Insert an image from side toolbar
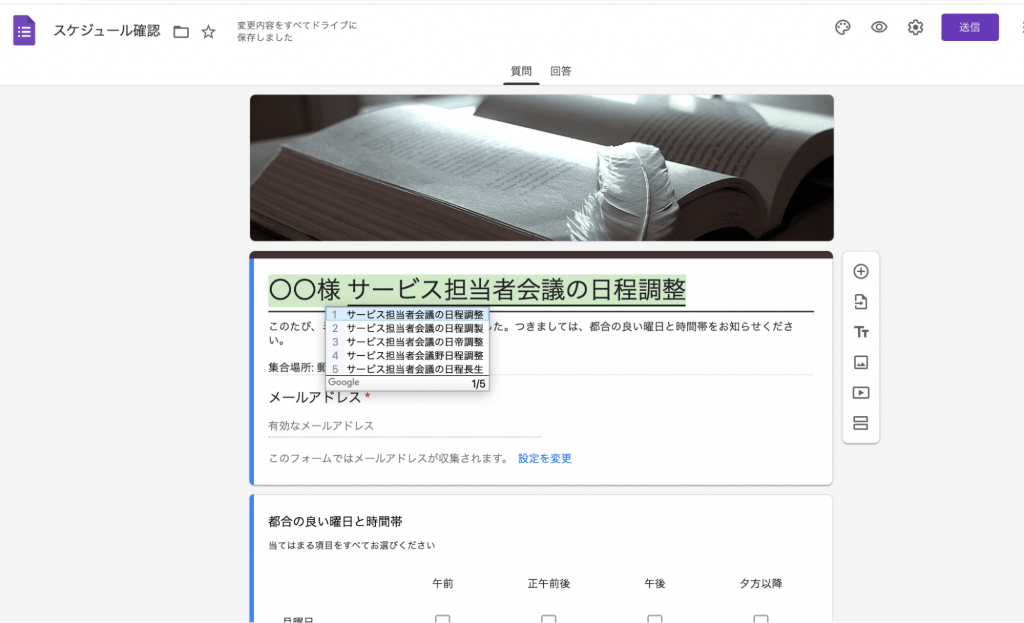This screenshot has width=1024, height=623. click(860, 362)
